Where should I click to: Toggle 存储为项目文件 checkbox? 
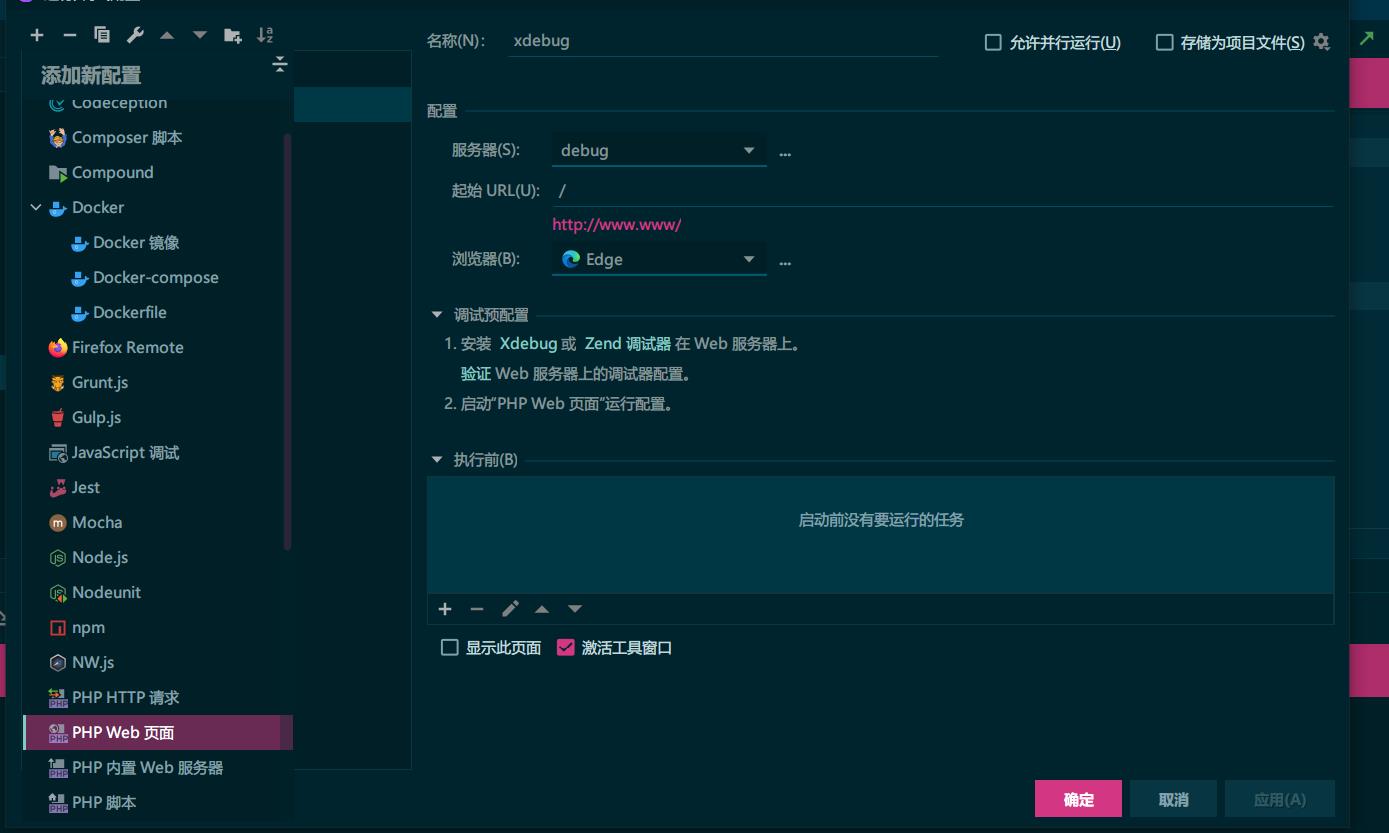click(x=1164, y=43)
